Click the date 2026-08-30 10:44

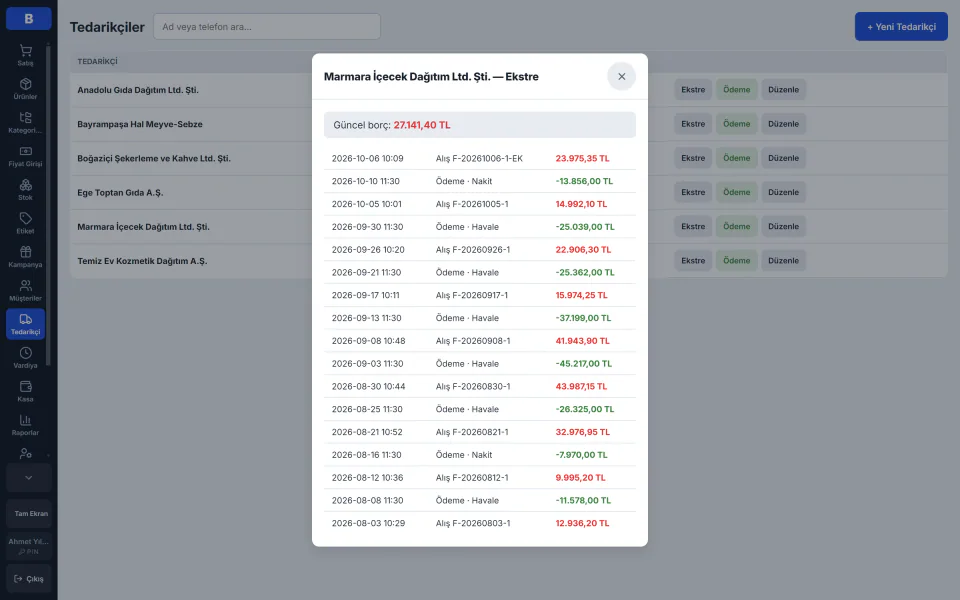click(x=369, y=387)
